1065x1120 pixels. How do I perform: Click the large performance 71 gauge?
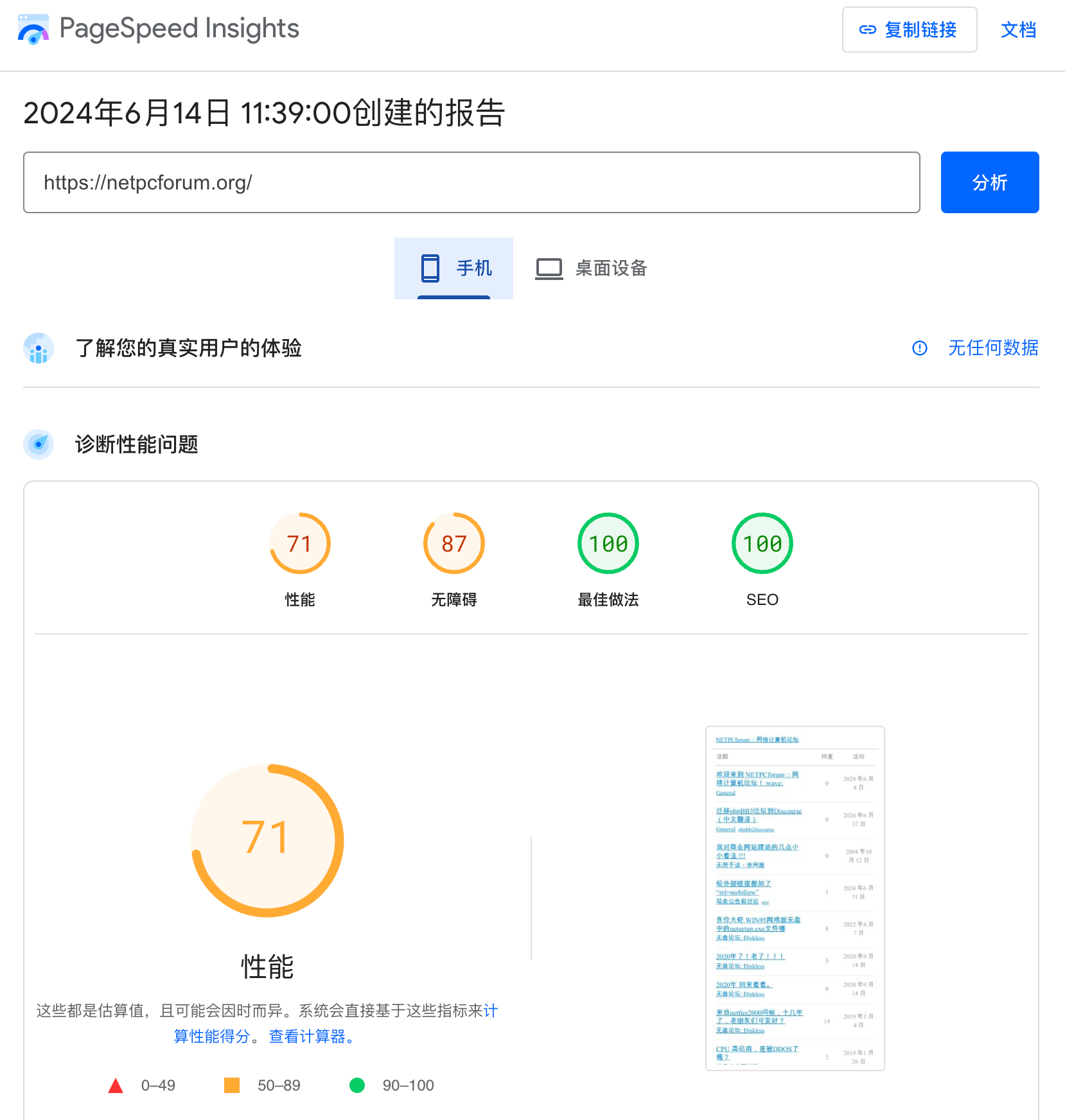tap(267, 840)
